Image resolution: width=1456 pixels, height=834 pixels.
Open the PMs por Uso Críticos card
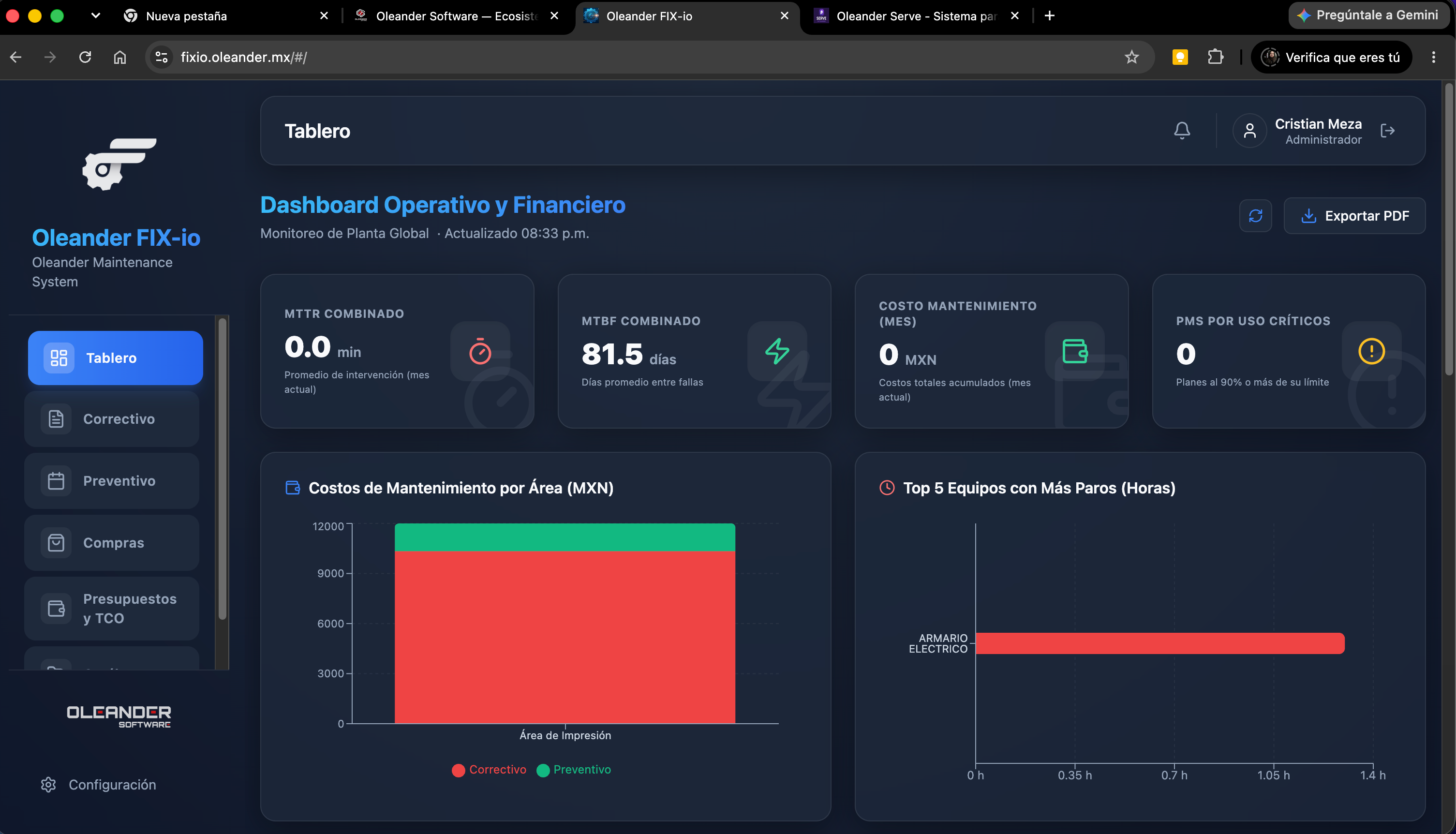(1289, 351)
